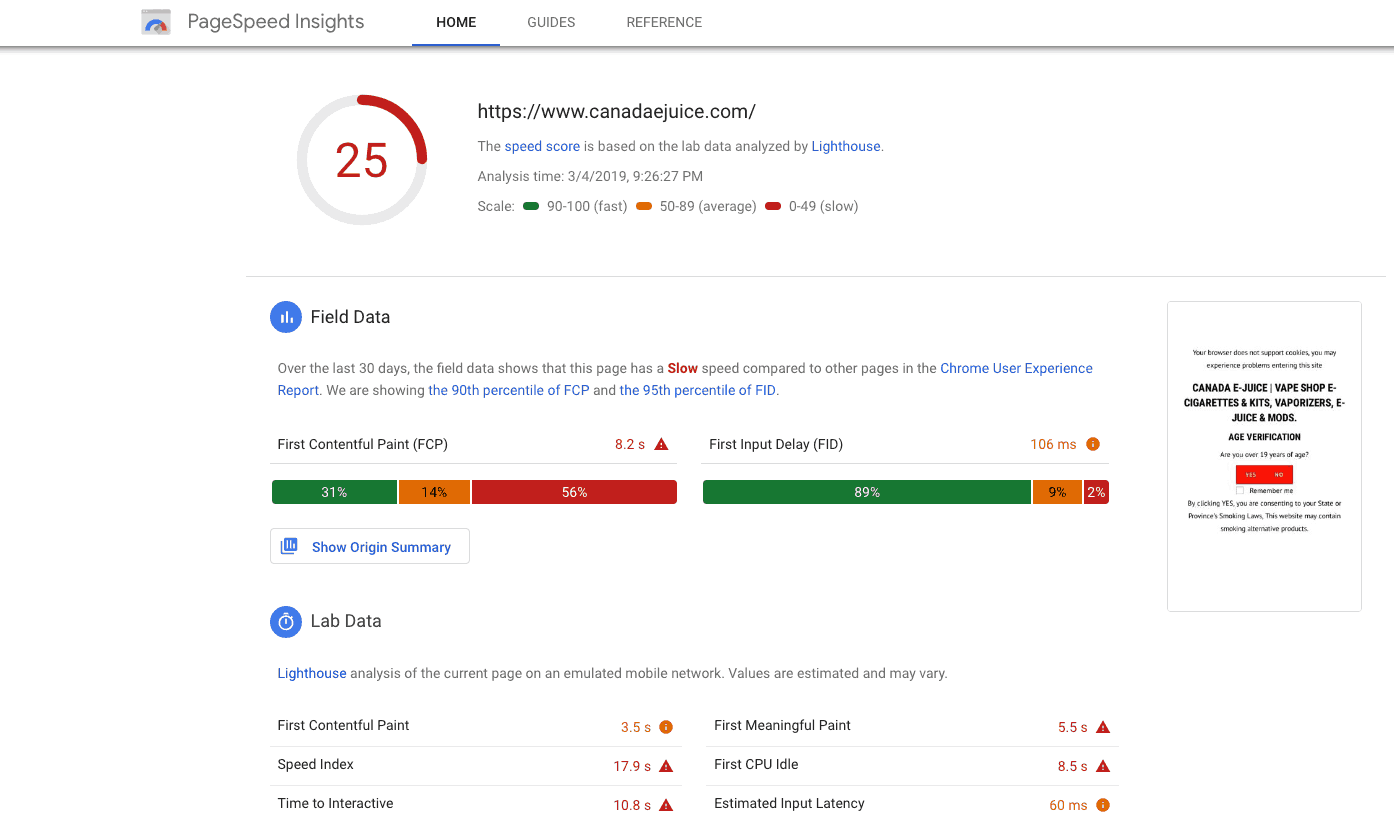Viewport: 1394px width, 824px height.
Task: Click info icon beside Estimated Input Latency
Action: click(1103, 805)
